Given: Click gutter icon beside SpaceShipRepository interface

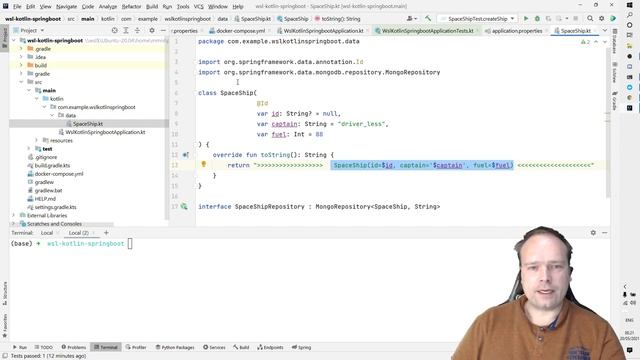Looking at the screenshot, I should click(184, 207).
